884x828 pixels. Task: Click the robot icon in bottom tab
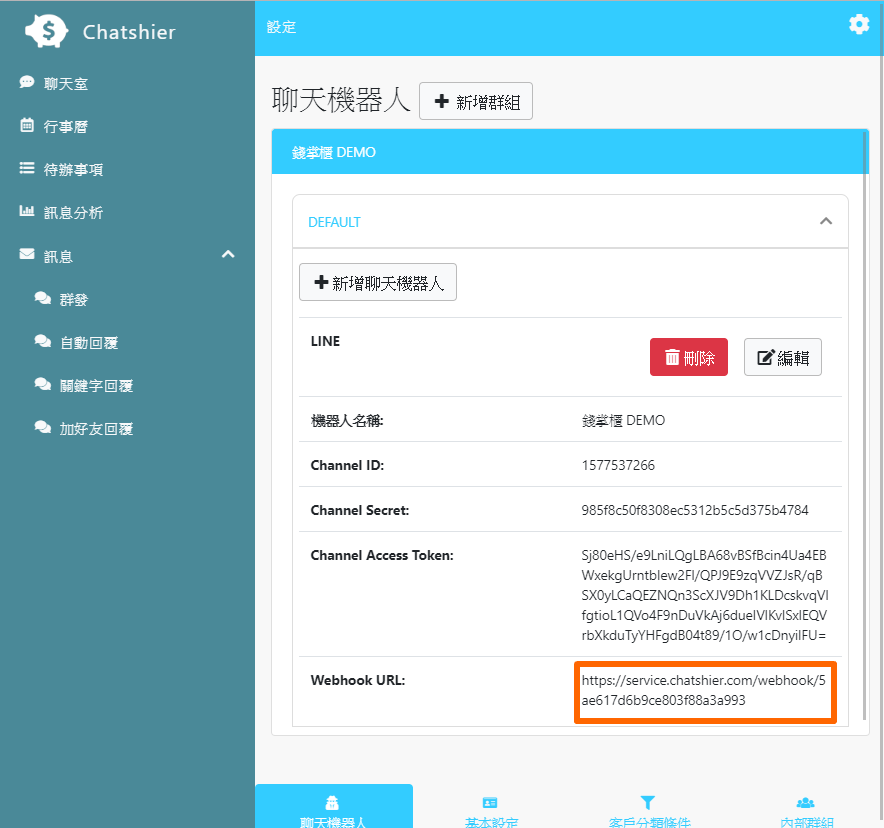click(332, 802)
